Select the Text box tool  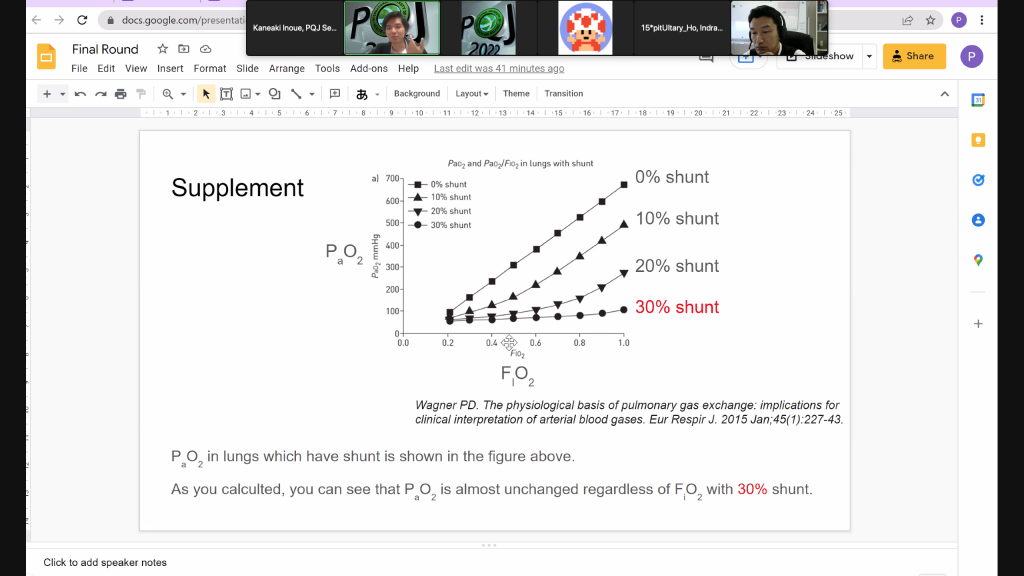[x=226, y=94]
